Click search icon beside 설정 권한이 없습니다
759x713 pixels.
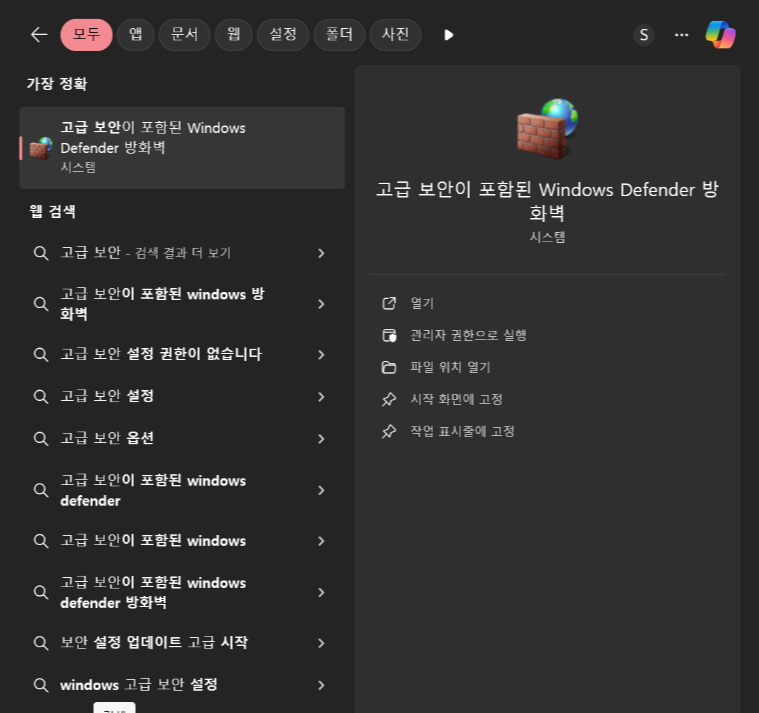point(41,355)
